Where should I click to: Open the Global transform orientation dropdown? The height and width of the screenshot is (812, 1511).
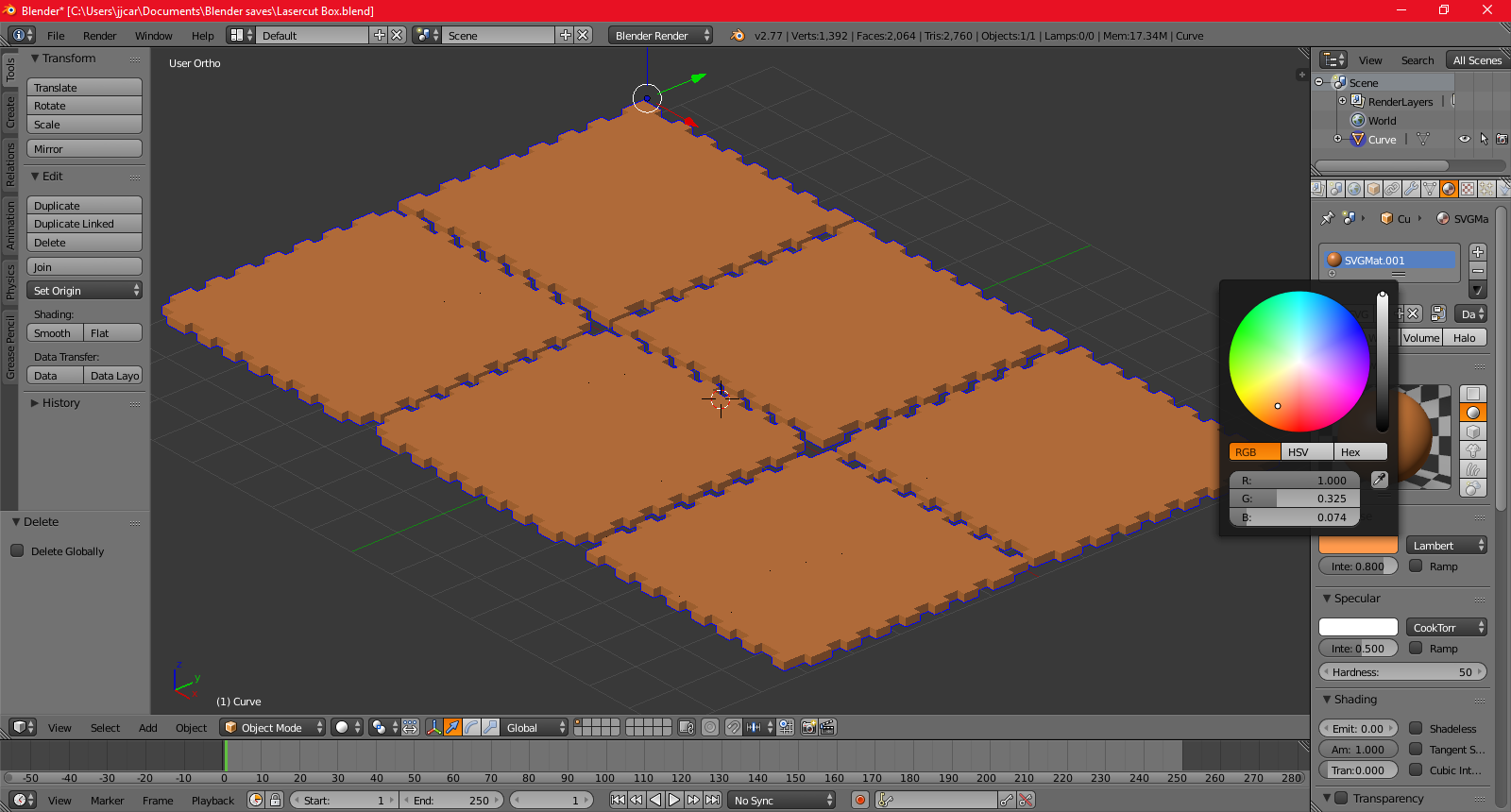click(535, 727)
